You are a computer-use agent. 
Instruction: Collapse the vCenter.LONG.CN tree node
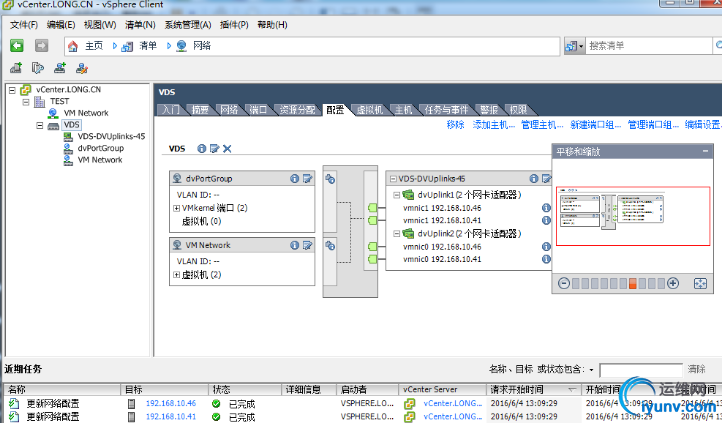12,90
